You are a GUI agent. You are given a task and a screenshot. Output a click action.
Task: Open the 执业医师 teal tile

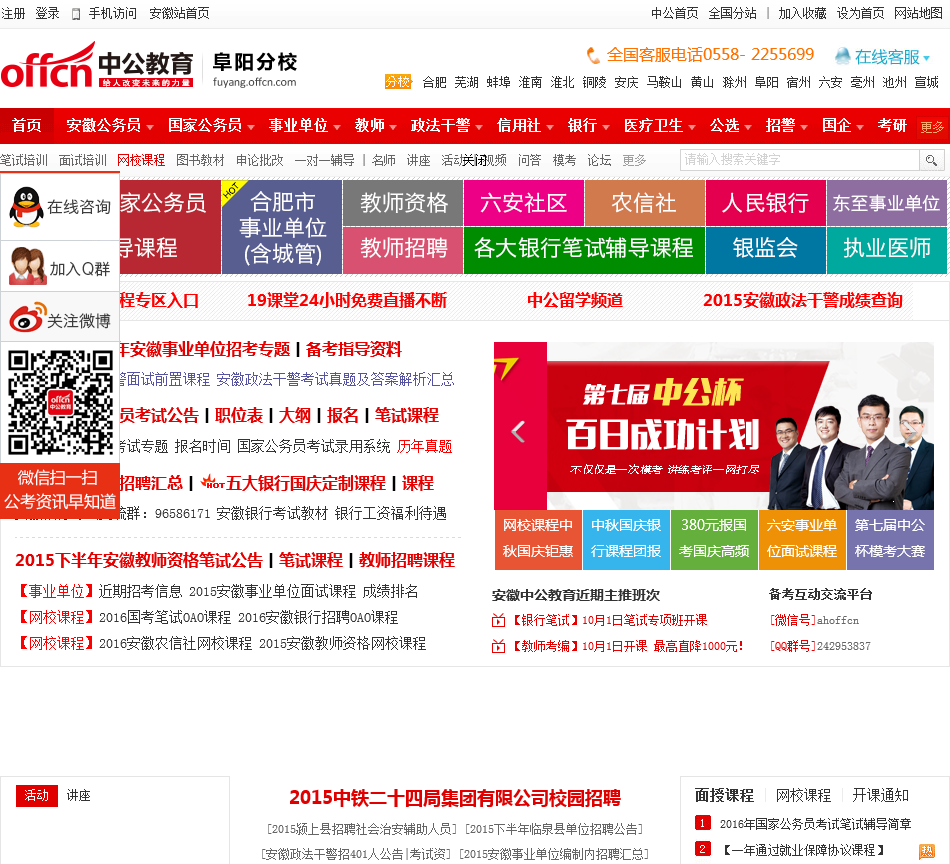[x=887, y=250]
